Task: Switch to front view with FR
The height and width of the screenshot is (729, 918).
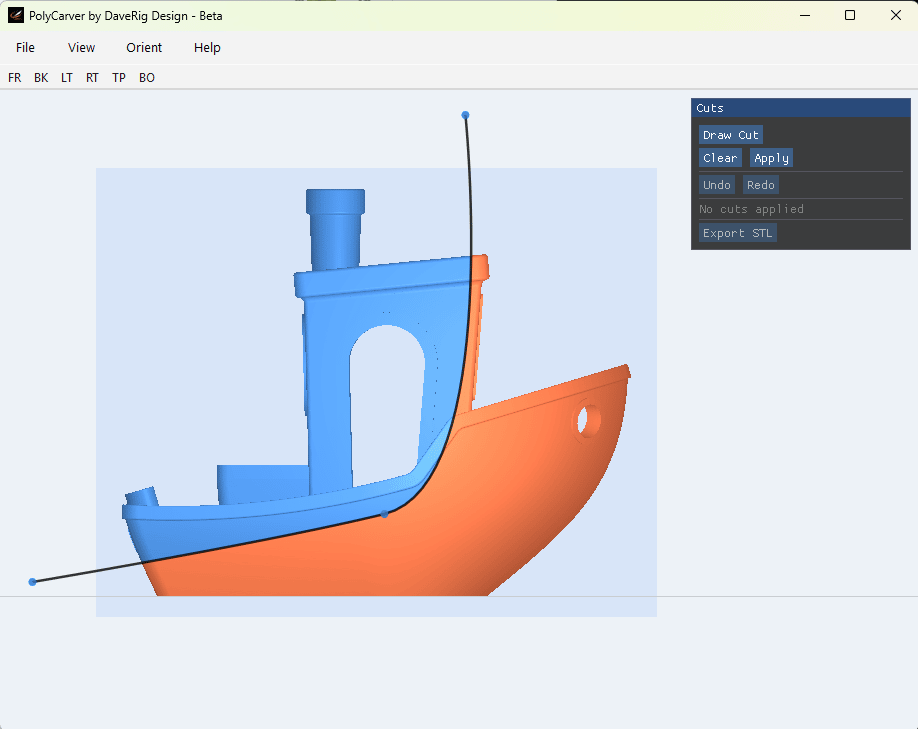Action: [15, 78]
